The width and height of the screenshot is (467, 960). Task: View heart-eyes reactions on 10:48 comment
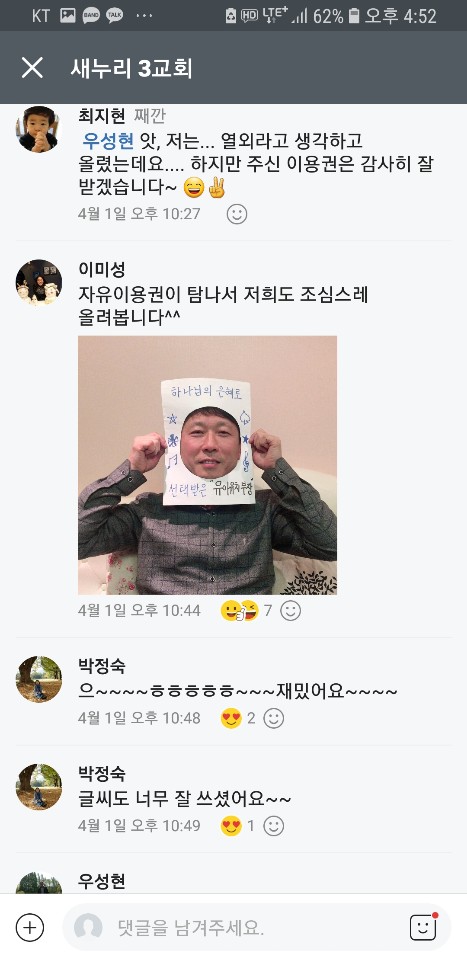coord(238,718)
